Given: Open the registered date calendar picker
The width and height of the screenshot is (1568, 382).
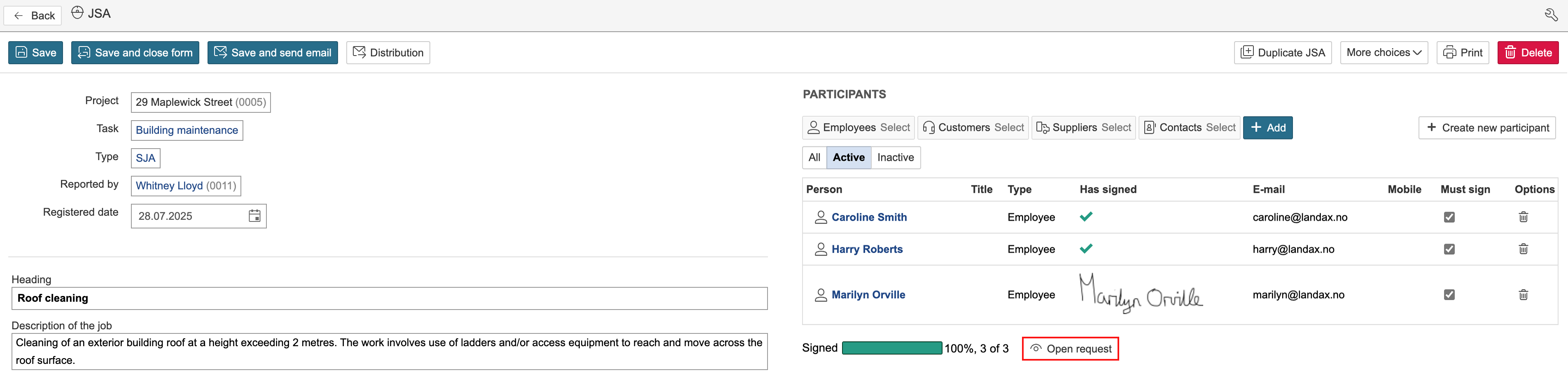Looking at the screenshot, I should [254, 216].
